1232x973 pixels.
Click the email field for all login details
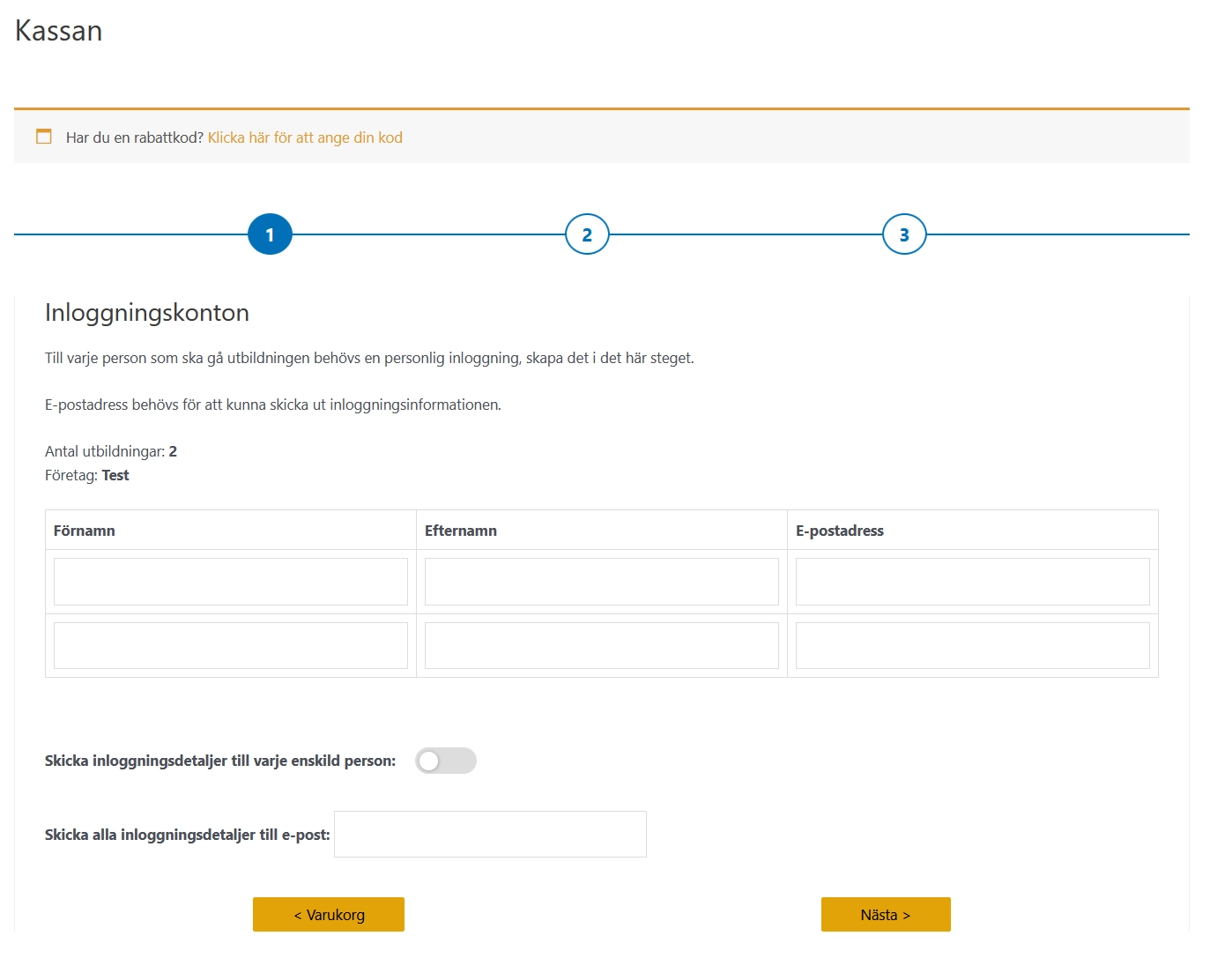point(490,833)
